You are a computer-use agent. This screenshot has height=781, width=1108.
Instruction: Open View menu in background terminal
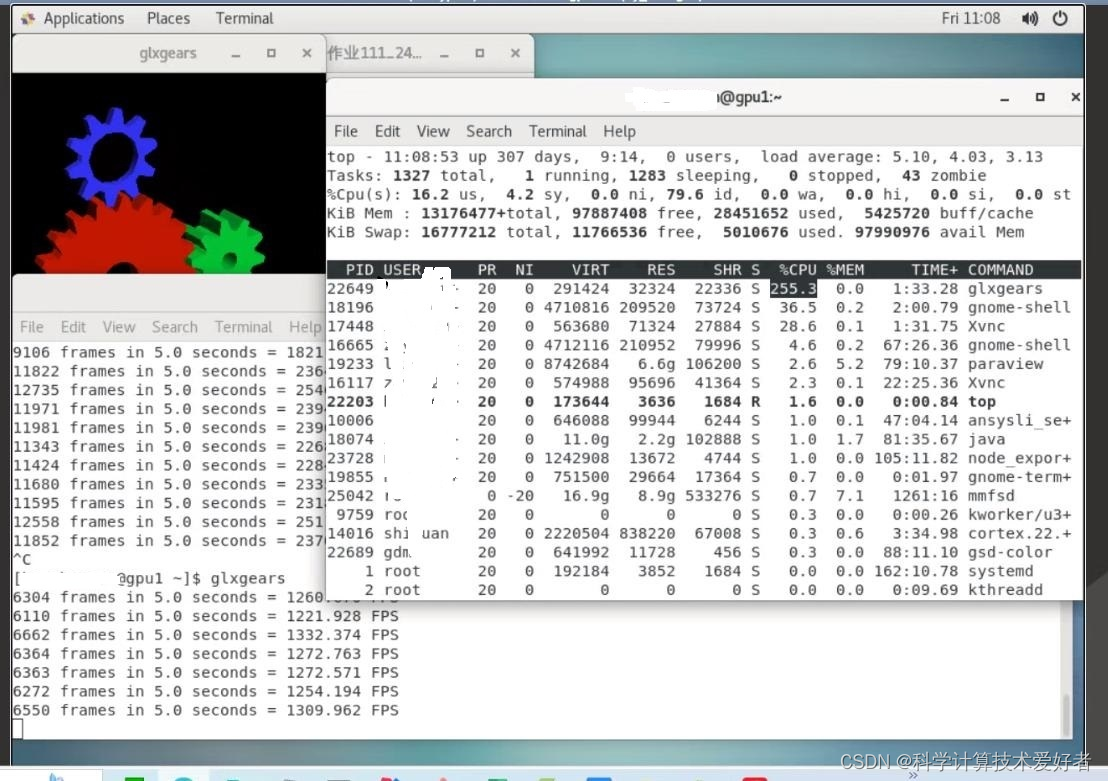coord(118,327)
